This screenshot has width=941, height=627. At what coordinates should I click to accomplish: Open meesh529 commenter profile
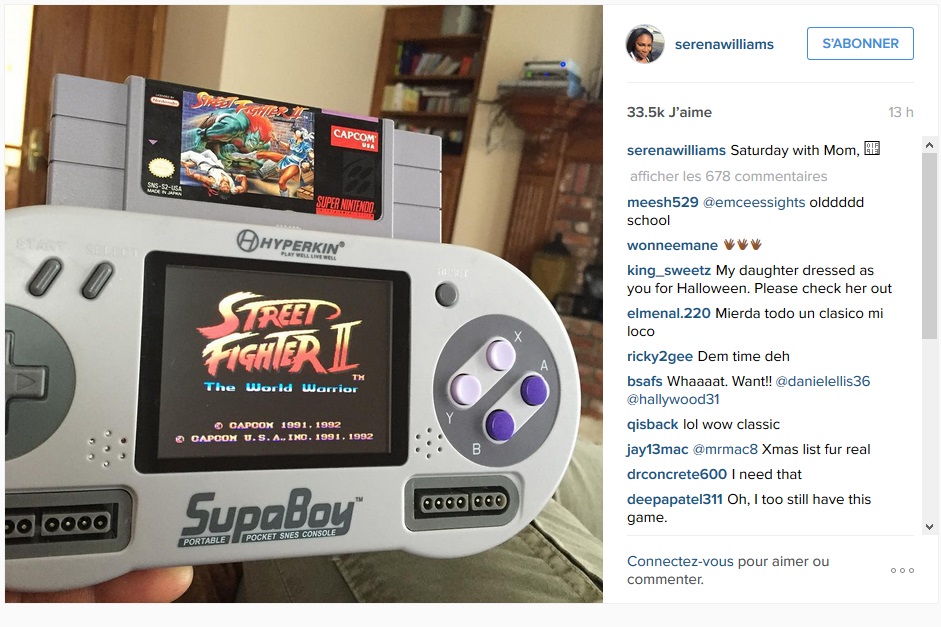[x=663, y=203]
